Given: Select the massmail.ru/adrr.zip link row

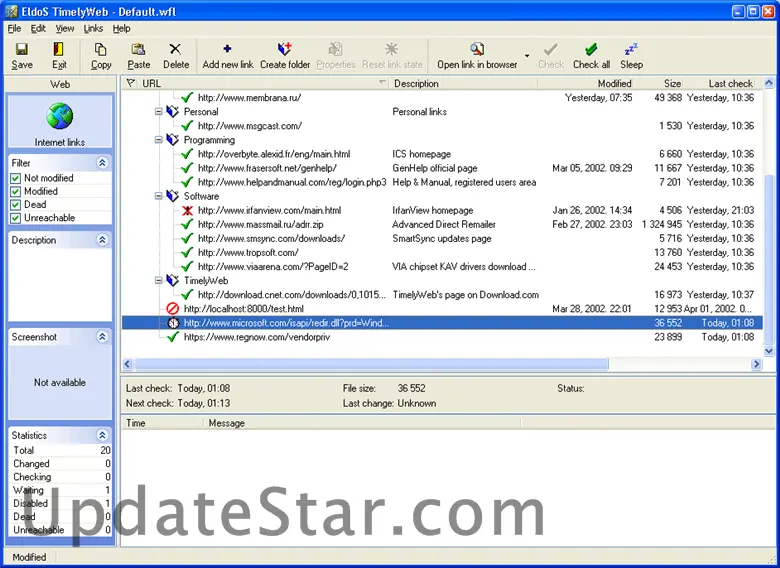Looking at the screenshot, I should [442, 224].
